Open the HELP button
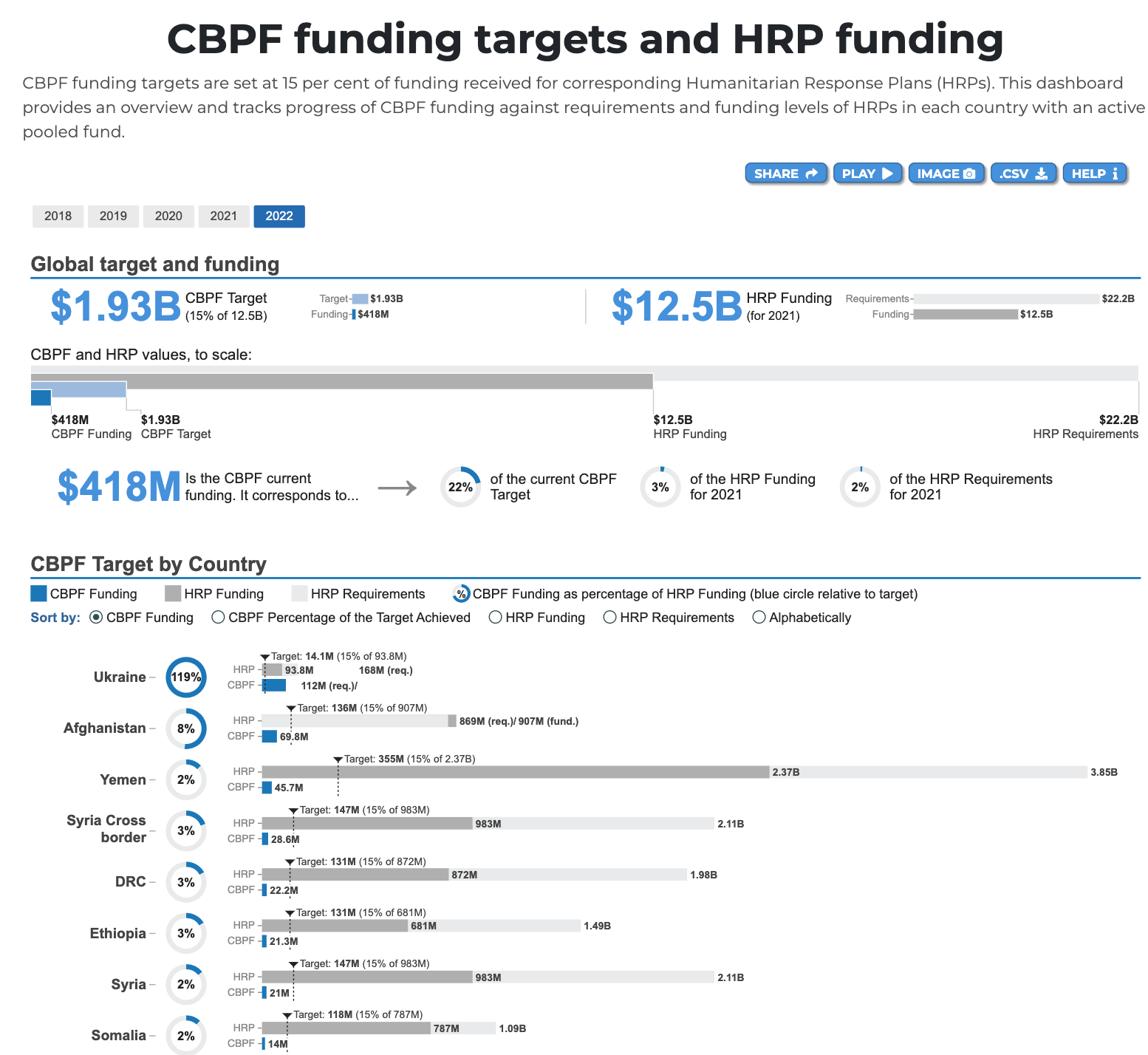The height and width of the screenshot is (1055, 1148). click(1095, 174)
